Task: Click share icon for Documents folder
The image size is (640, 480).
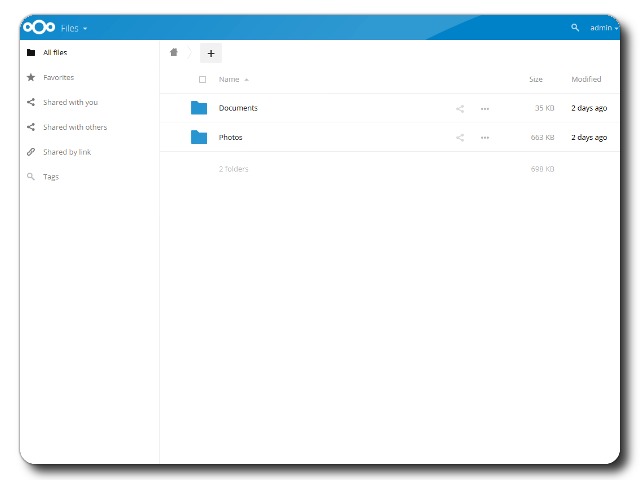Action: (x=460, y=108)
